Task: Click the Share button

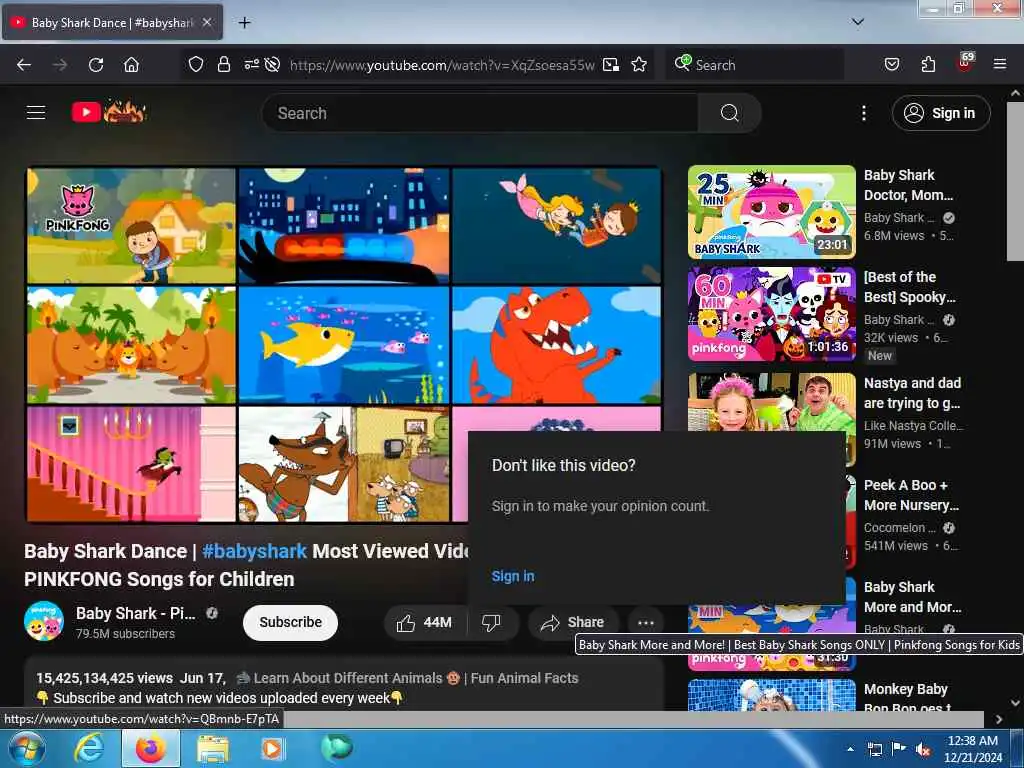Action: click(x=573, y=622)
